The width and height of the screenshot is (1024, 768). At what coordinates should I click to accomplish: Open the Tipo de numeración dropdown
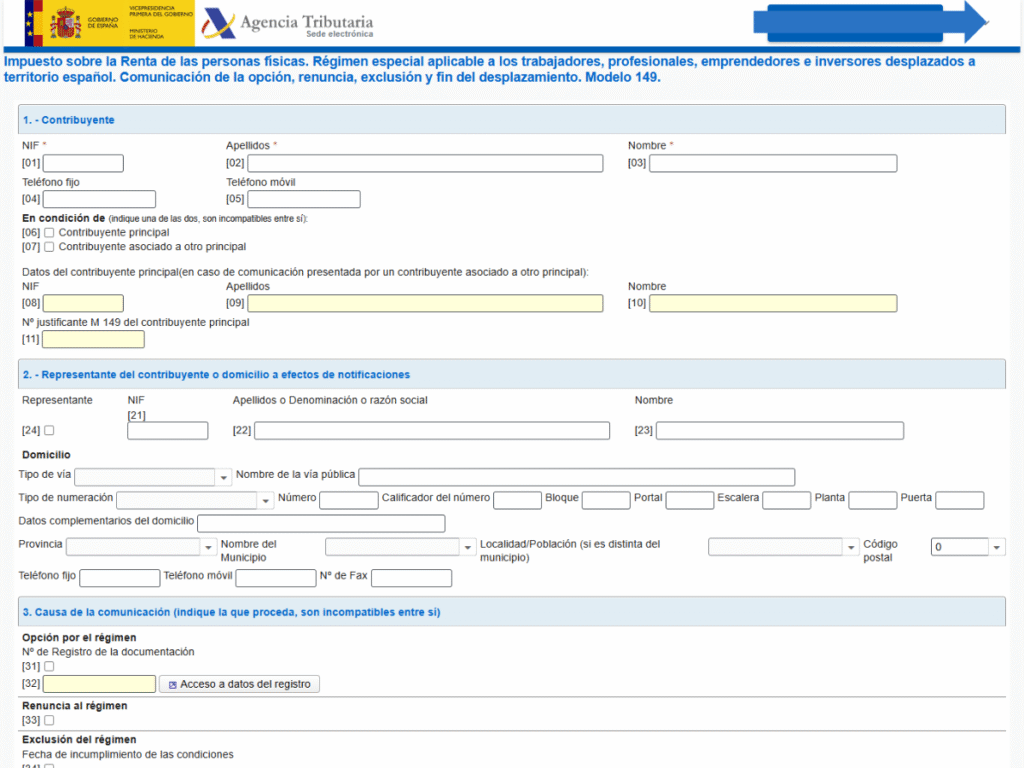click(264, 499)
